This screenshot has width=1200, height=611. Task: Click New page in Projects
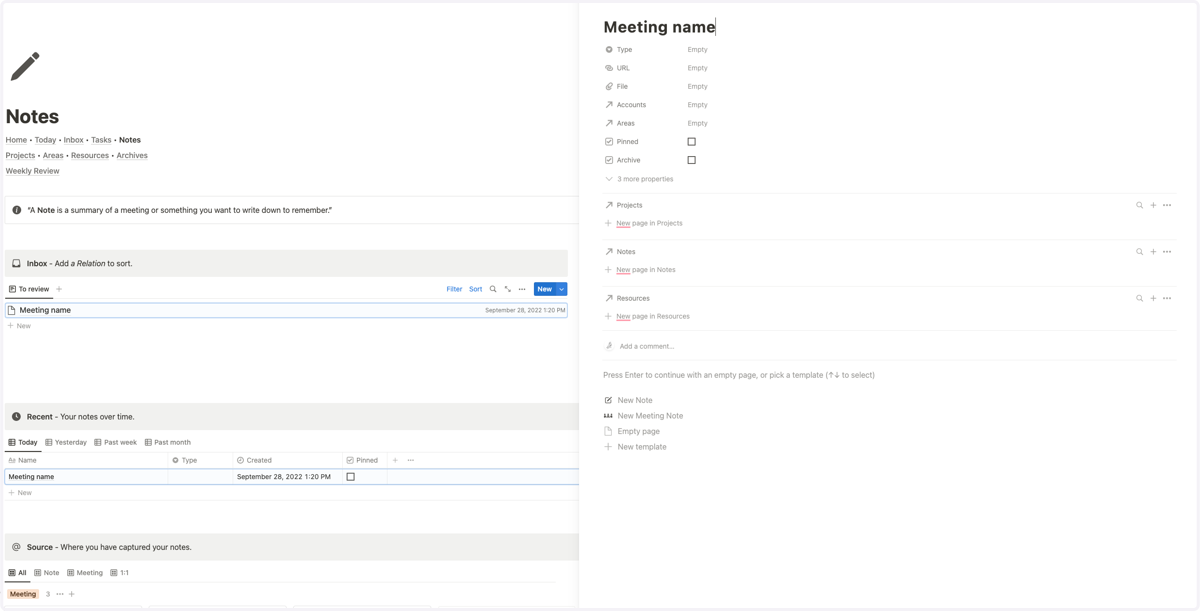(x=649, y=223)
